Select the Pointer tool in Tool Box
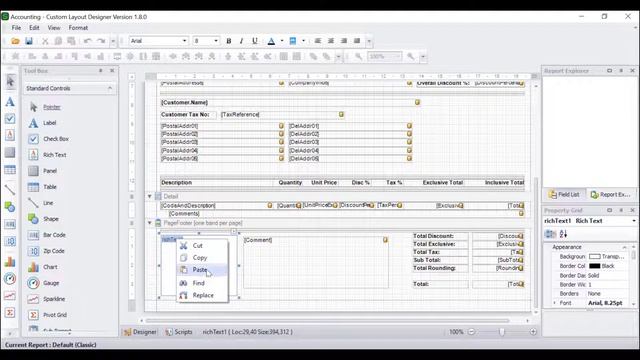Image resolution: width=640 pixels, height=360 pixels. tap(52, 107)
